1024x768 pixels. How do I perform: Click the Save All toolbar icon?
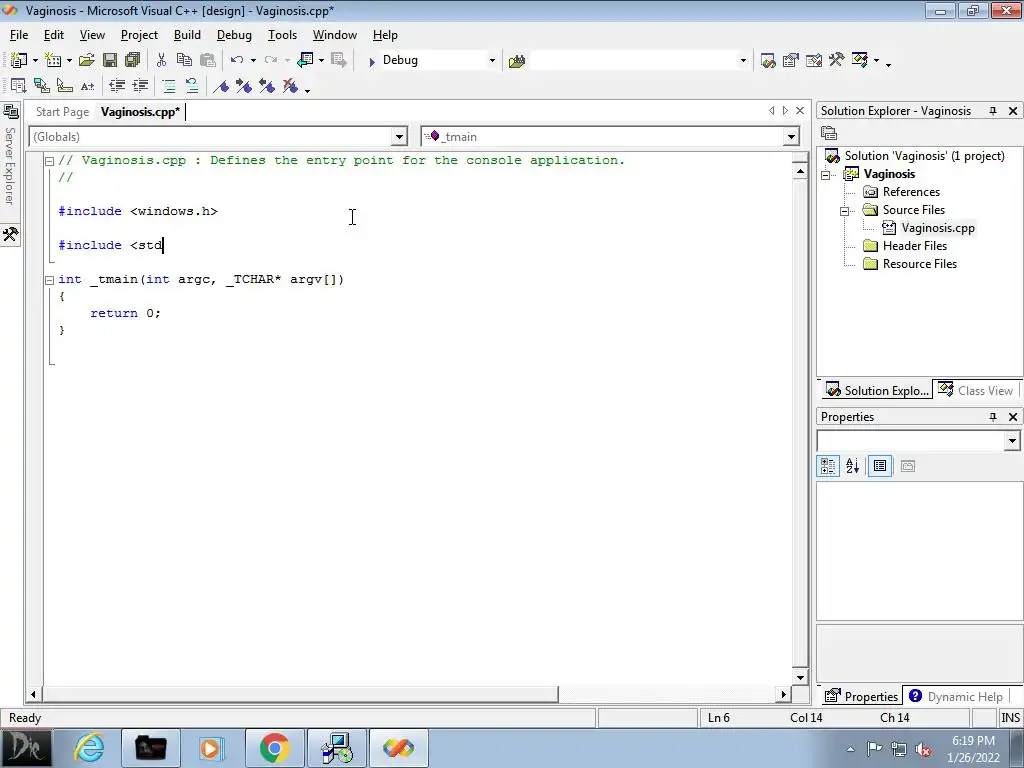133,60
